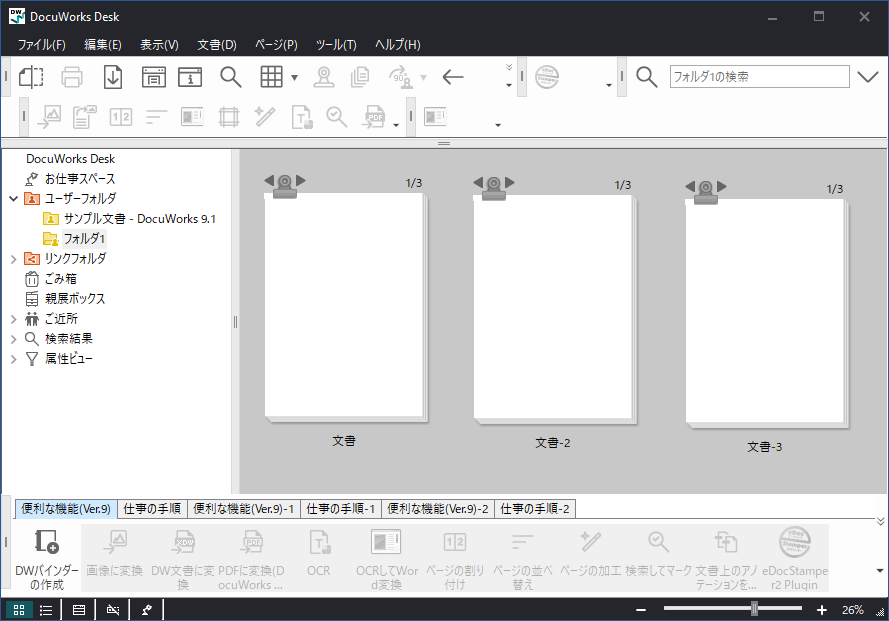Click the back arrow icon in the toolbar
Image resolution: width=889 pixels, height=621 pixels.
click(x=453, y=77)
